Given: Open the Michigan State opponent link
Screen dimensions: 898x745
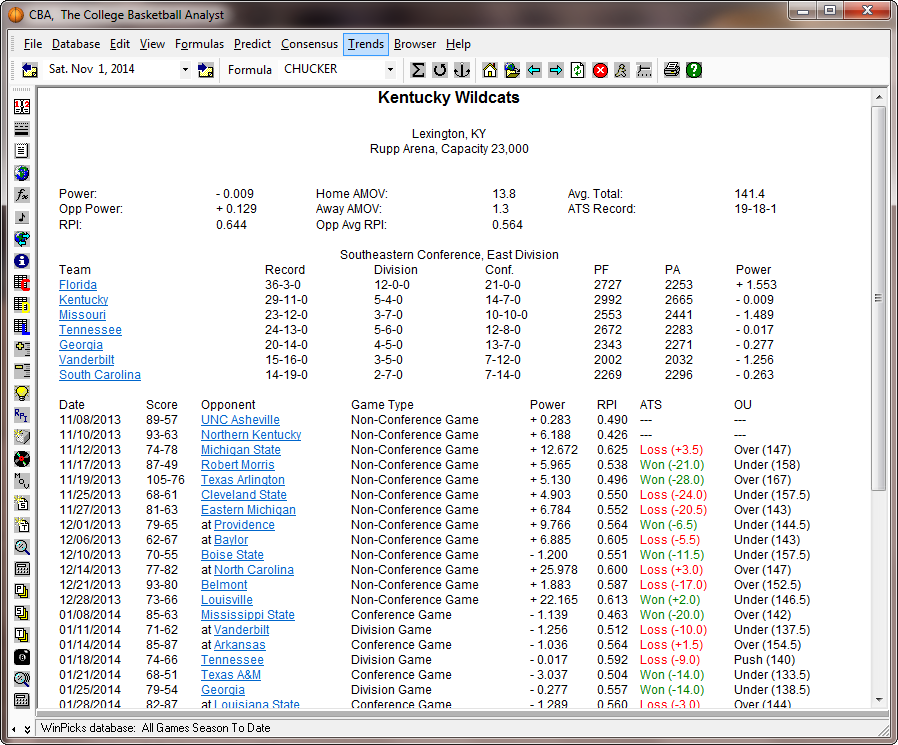Looking at the screenshot, I should [241, 450].
